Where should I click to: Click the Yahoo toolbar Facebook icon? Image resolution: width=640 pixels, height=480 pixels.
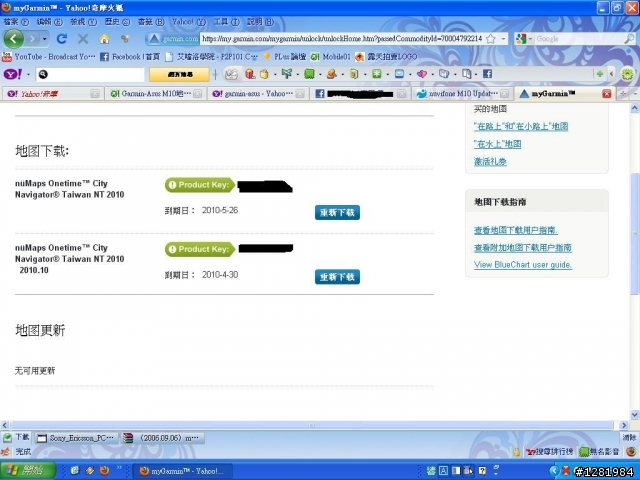coord(487,74)
